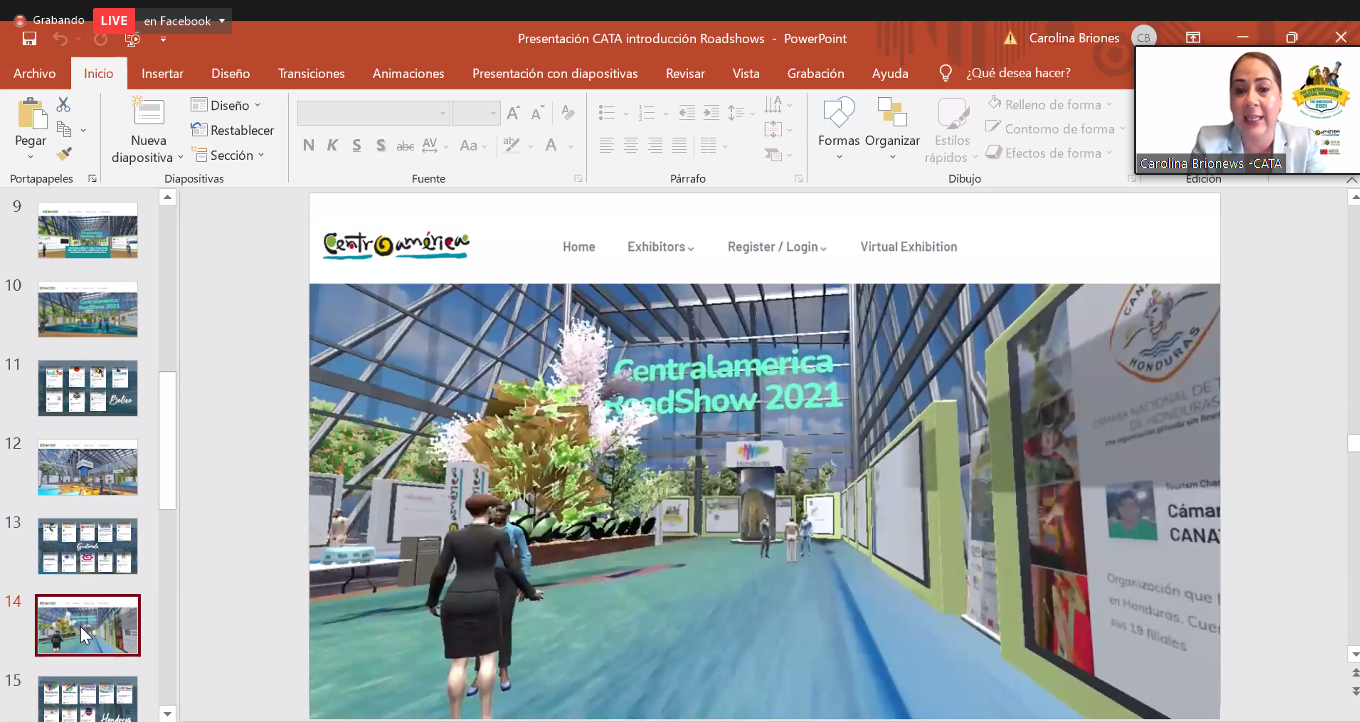Expand the Exhibitors menu on the slide
Screen dimensions: 1360x722
661,247
